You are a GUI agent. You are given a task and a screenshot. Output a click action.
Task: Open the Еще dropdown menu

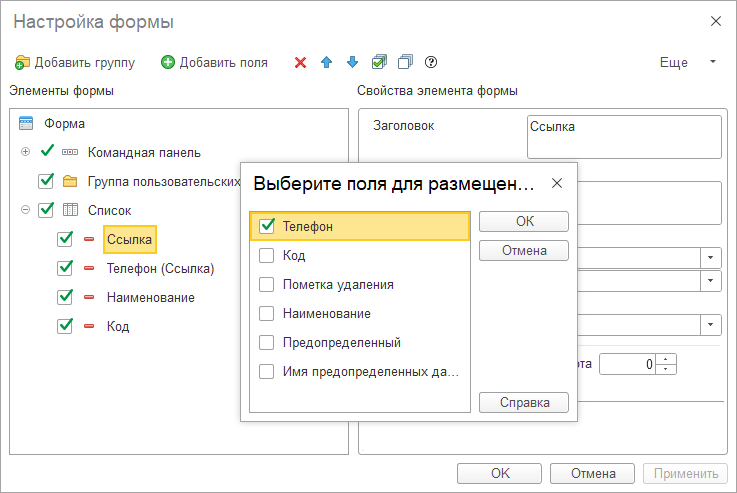tap(687, 63)
